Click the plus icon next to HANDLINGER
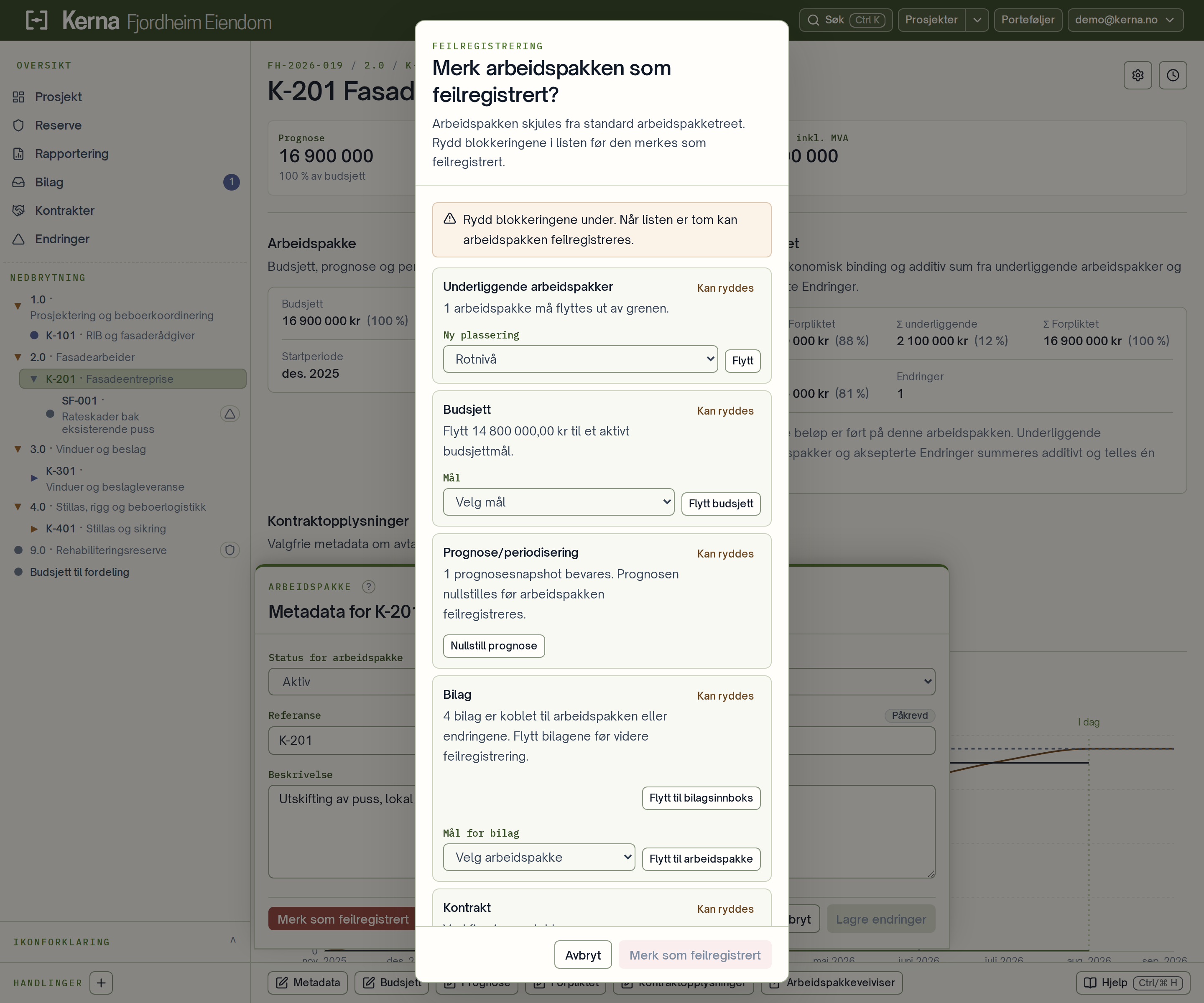 coord(101,983)
